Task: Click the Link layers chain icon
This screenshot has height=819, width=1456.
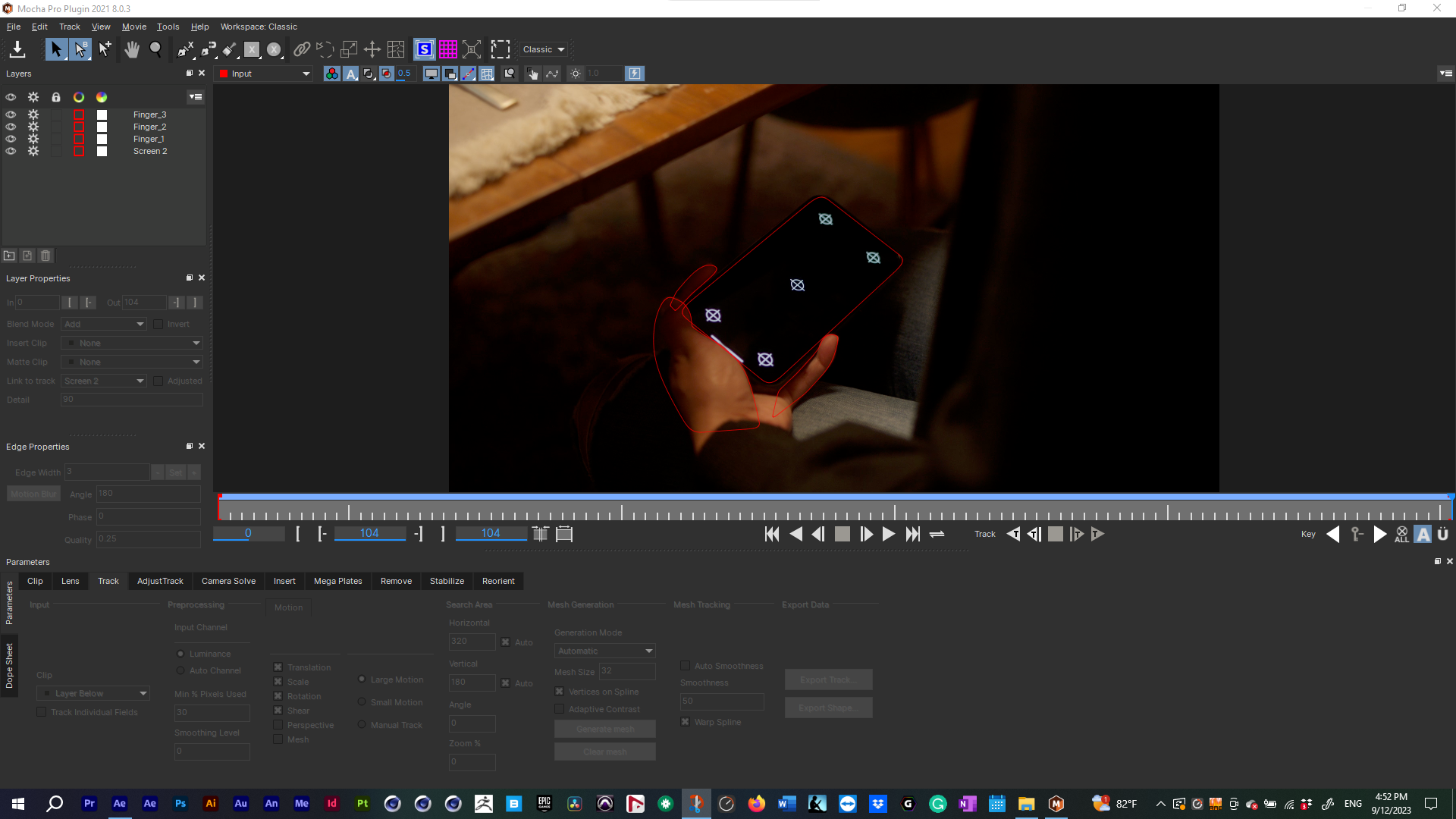Action: coord(302,50)
